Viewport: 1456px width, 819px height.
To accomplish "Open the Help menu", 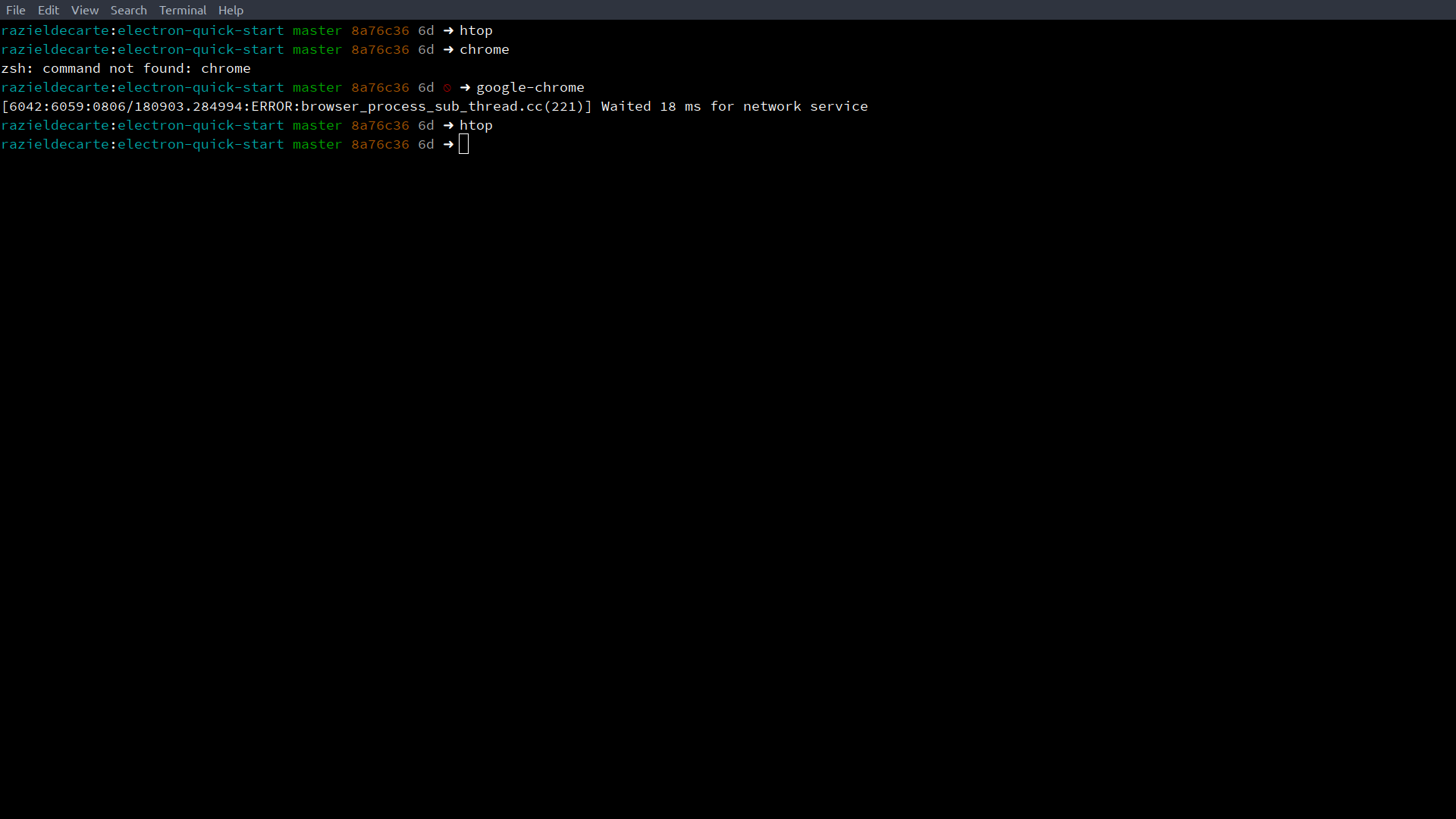I will pos(231,10).
